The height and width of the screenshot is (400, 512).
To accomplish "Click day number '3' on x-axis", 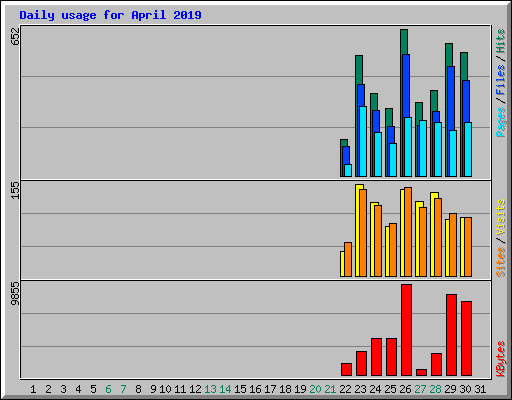I will [x=63, y=389].
